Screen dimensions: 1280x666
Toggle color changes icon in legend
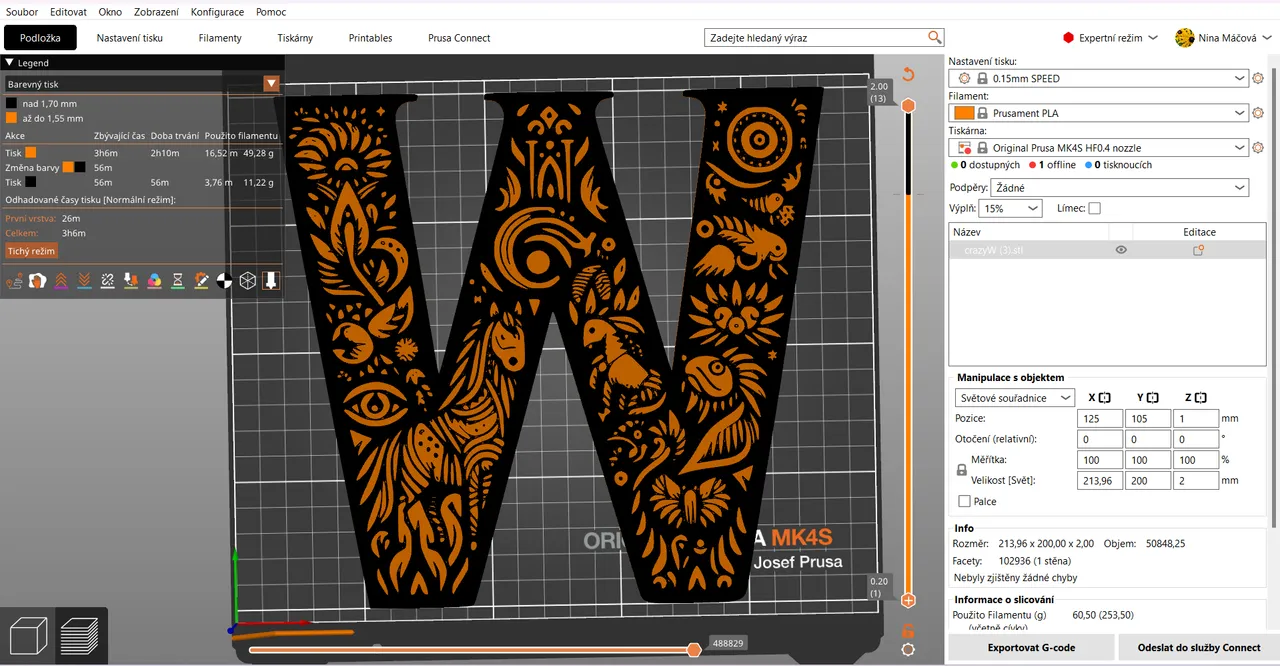tap(154, 281)
